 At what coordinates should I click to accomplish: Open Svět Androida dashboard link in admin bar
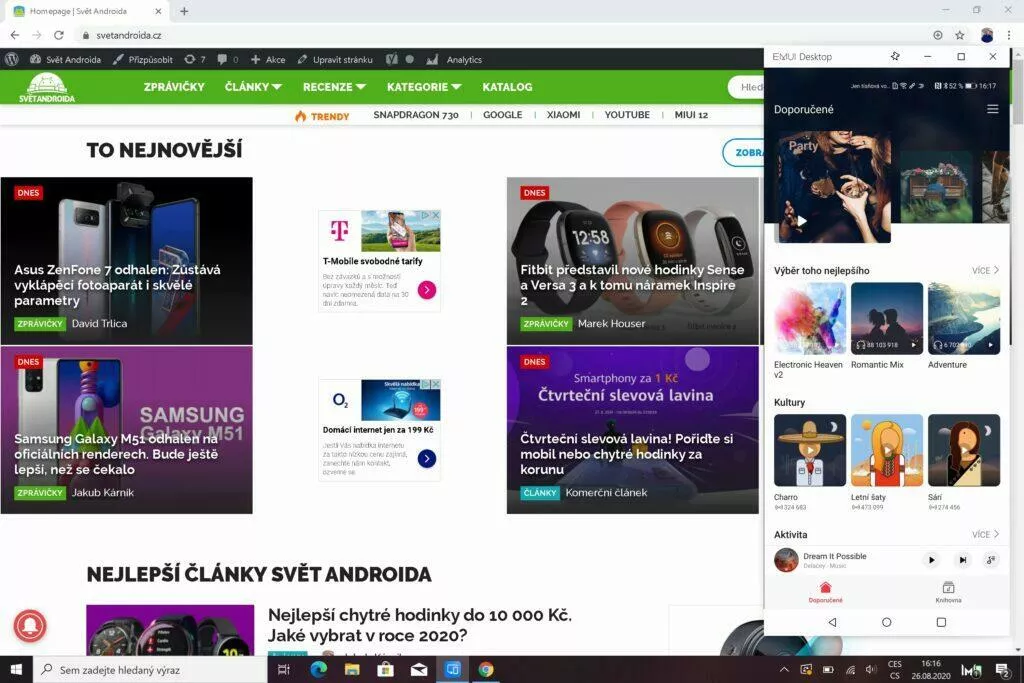pos(65,59)
